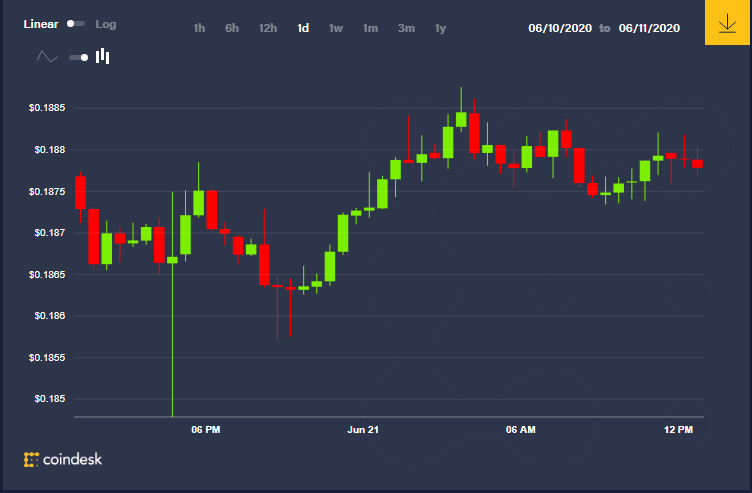The width and height of the screenshot is (752, 493).
Task: Click the $0.187 price axis label
Action: click(50, 233)
